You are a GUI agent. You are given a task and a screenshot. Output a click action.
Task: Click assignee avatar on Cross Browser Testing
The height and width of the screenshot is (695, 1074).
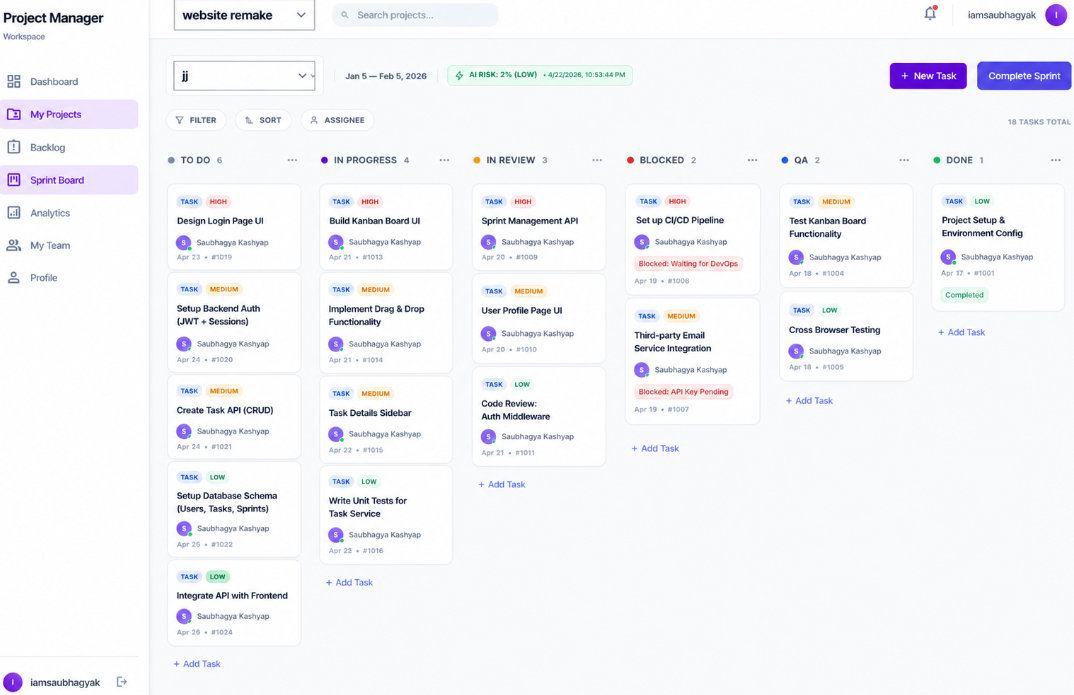(x=796, y=351)
